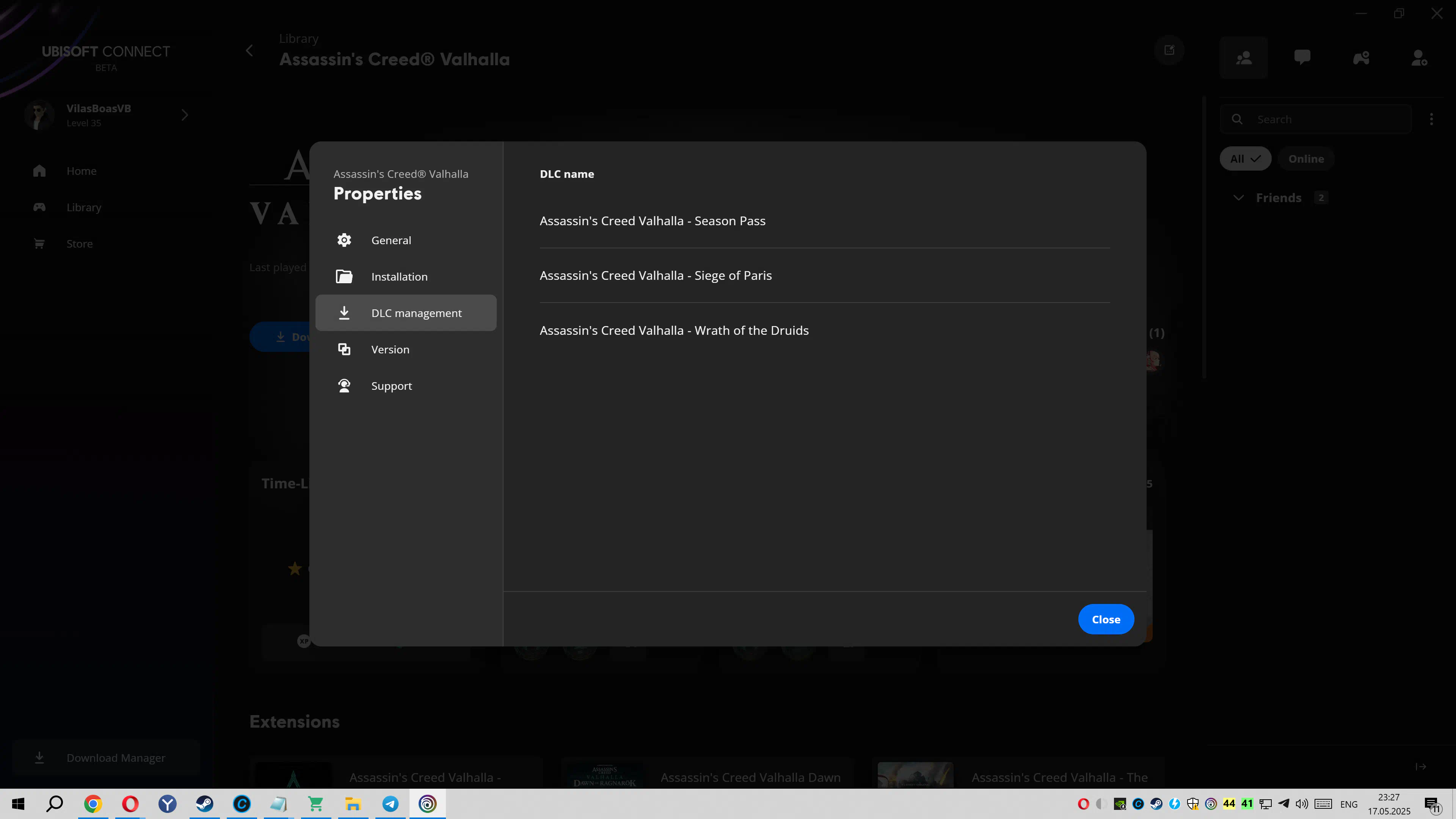Open notification center icon

(x=1432, y=804)
